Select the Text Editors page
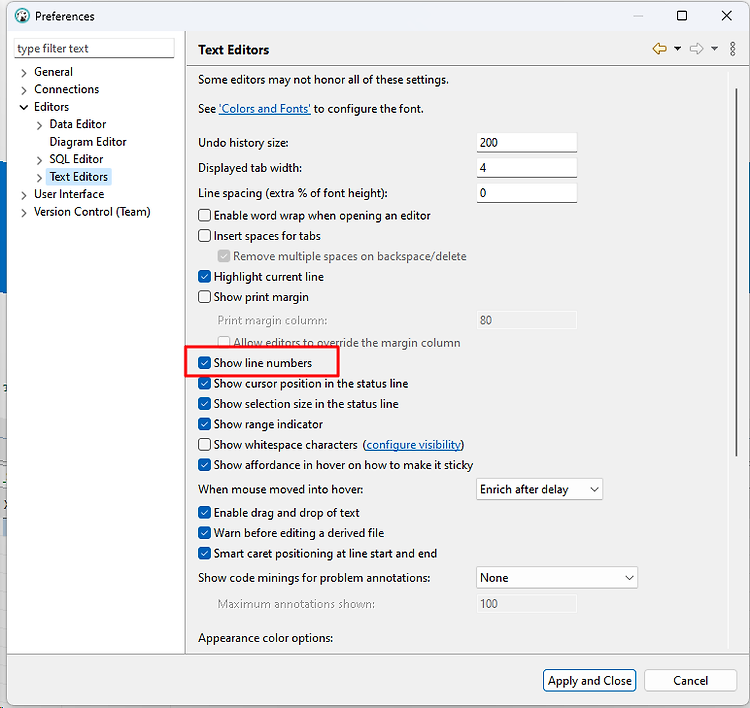Image resolution: width=750 pixels, height=708 pixels. 79,177
